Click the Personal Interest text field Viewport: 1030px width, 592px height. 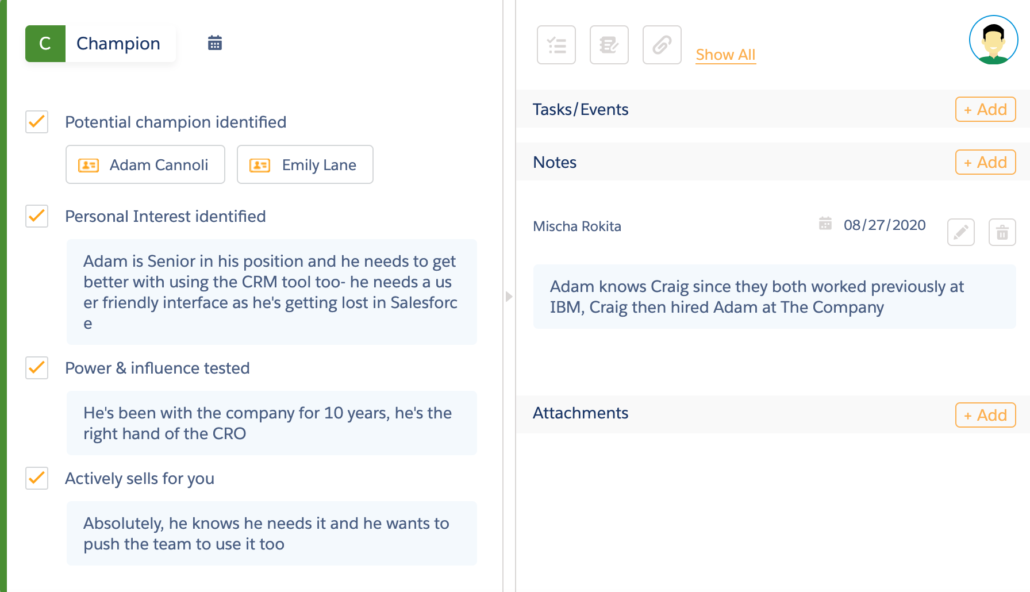[x=271, y=292]
